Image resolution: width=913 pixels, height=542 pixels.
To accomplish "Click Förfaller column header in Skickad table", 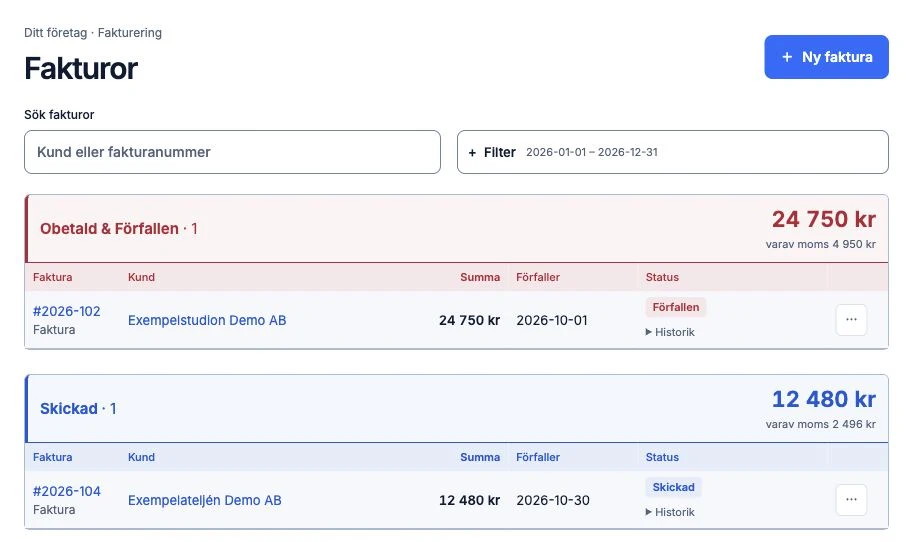I will pyautogui.click(x=537, y=457).
